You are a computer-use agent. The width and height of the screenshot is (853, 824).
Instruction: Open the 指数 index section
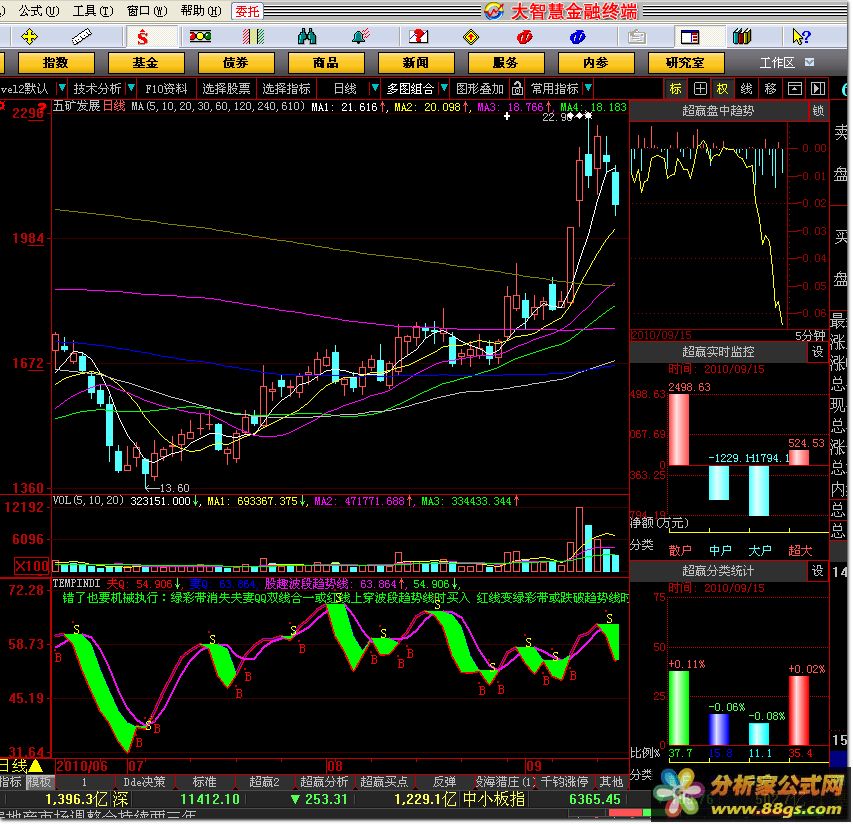point(56,63)
